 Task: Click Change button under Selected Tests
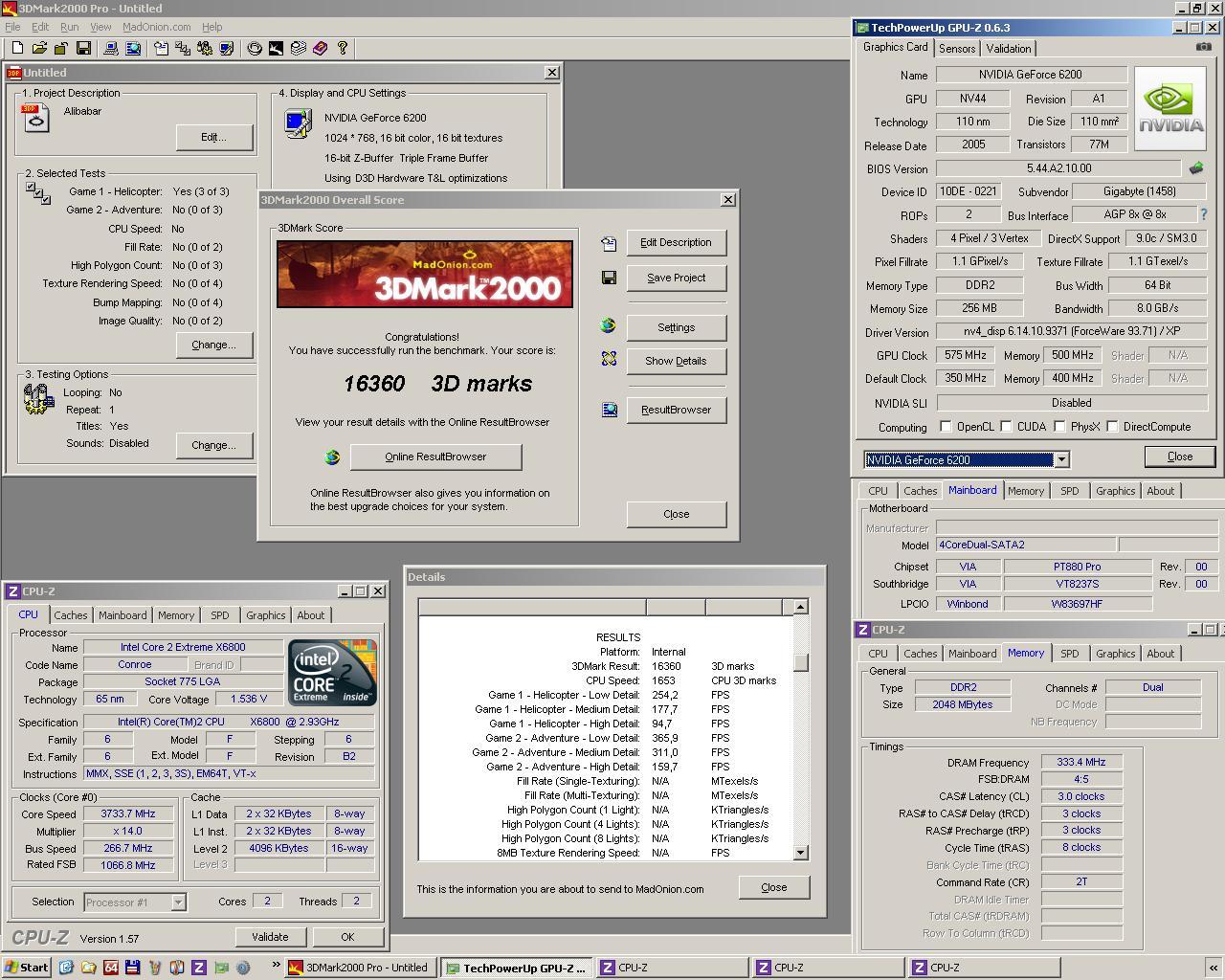(x=213, y=345)
